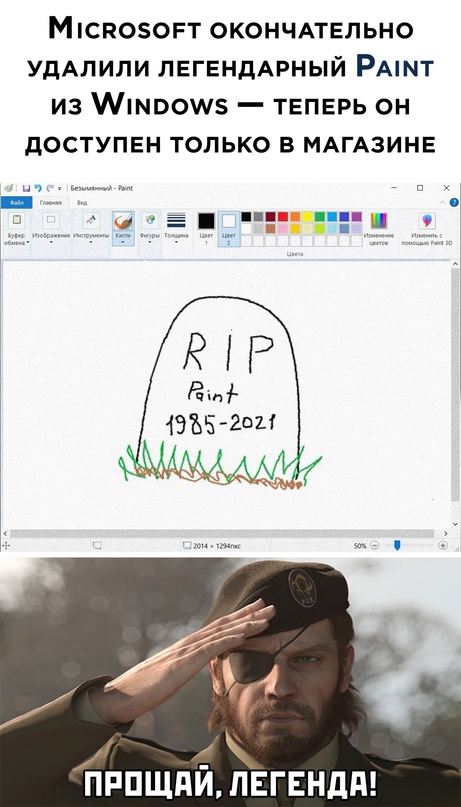Pick the purple palette color
This screenshot has width=461, height=807.
[356, 217]
